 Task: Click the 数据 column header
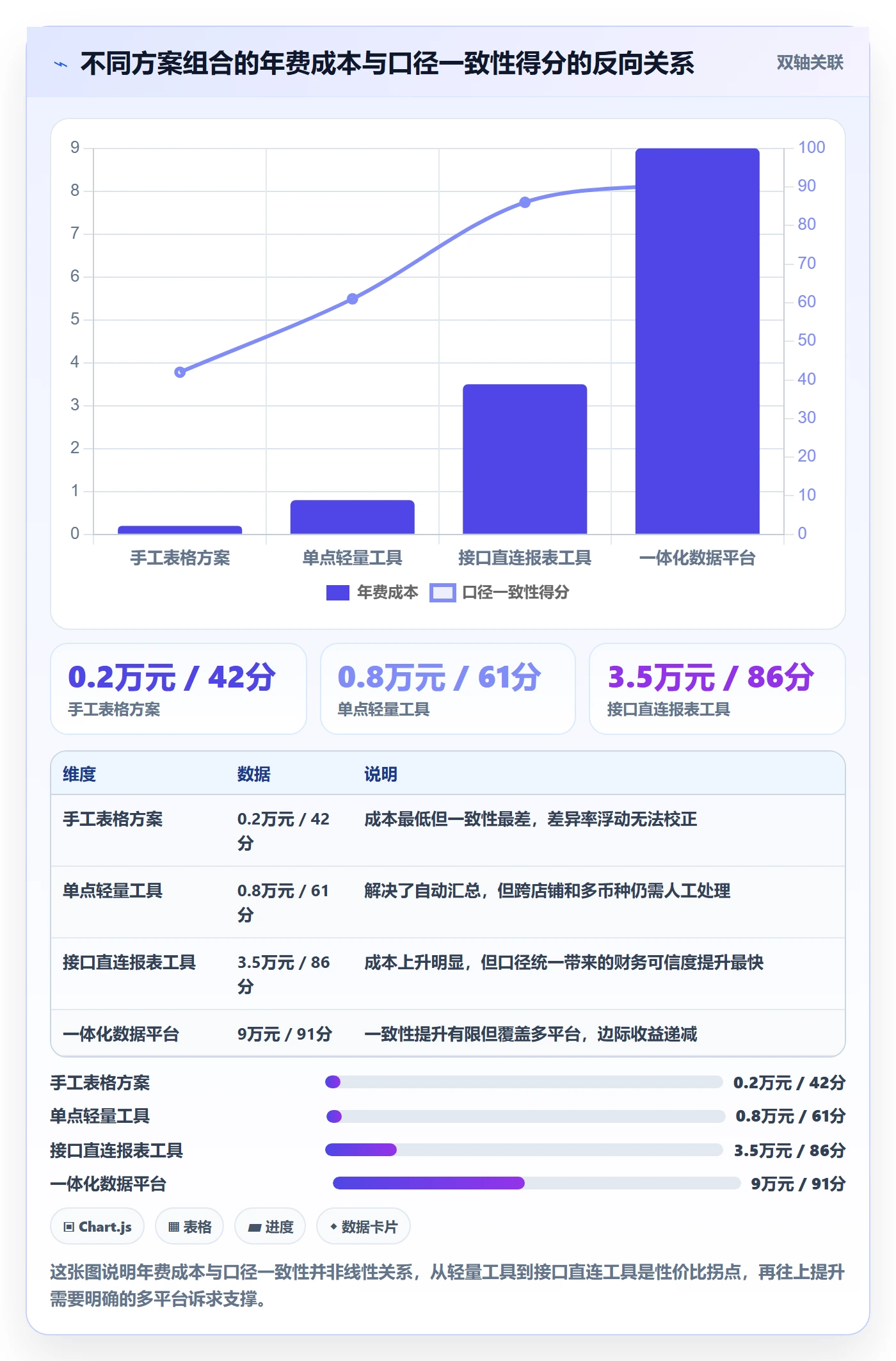[254, 774]
